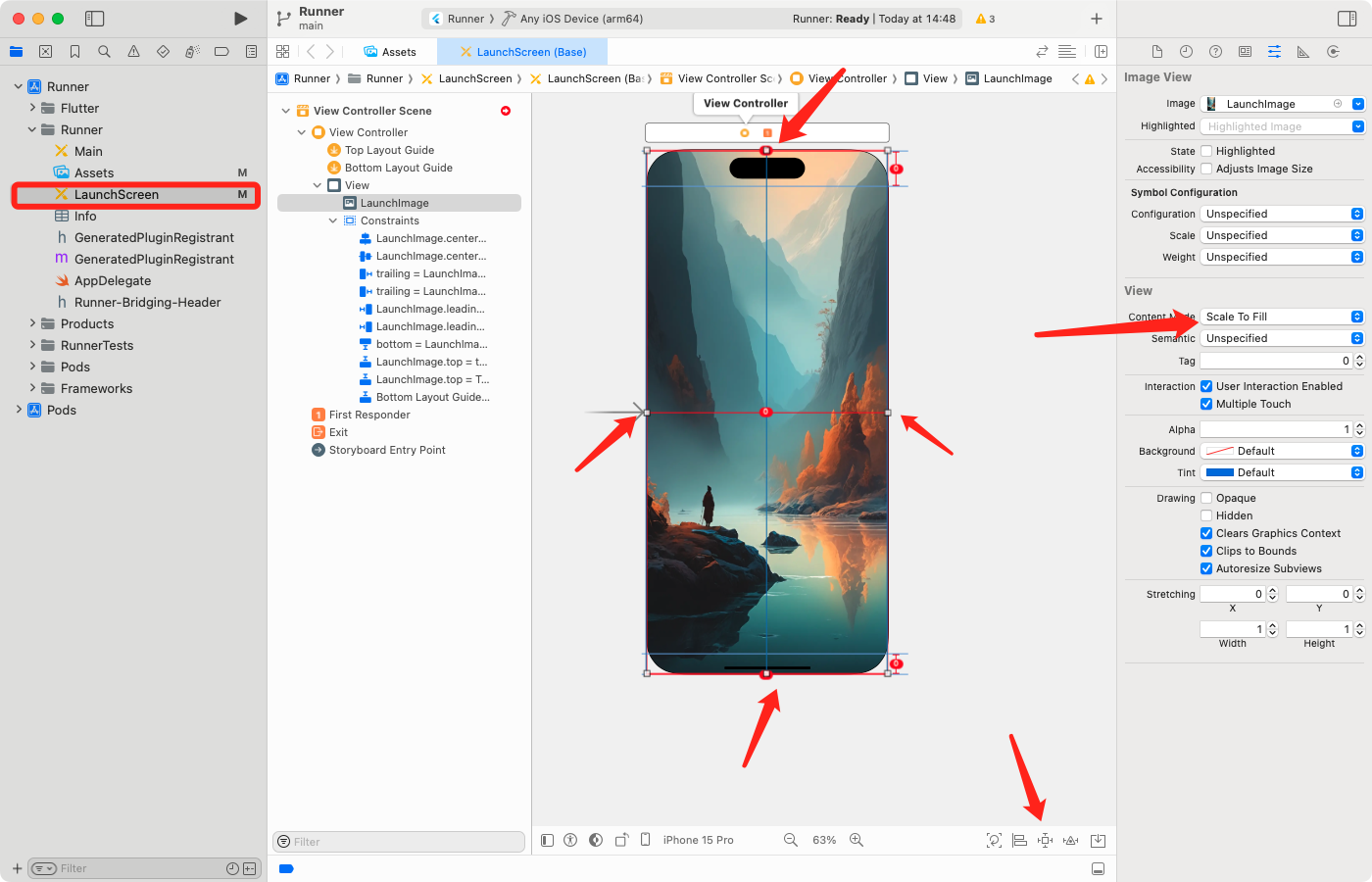Collapse the Constraints group in outline

333,220
